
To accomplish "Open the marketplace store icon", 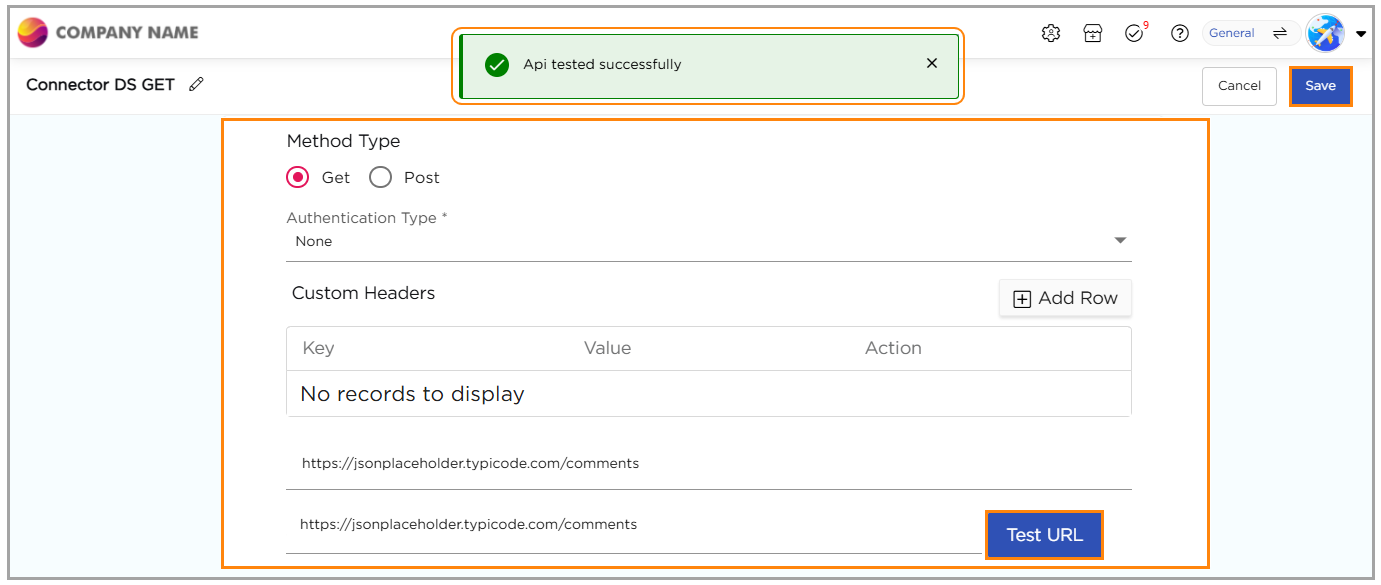I will click(1093, 33).
